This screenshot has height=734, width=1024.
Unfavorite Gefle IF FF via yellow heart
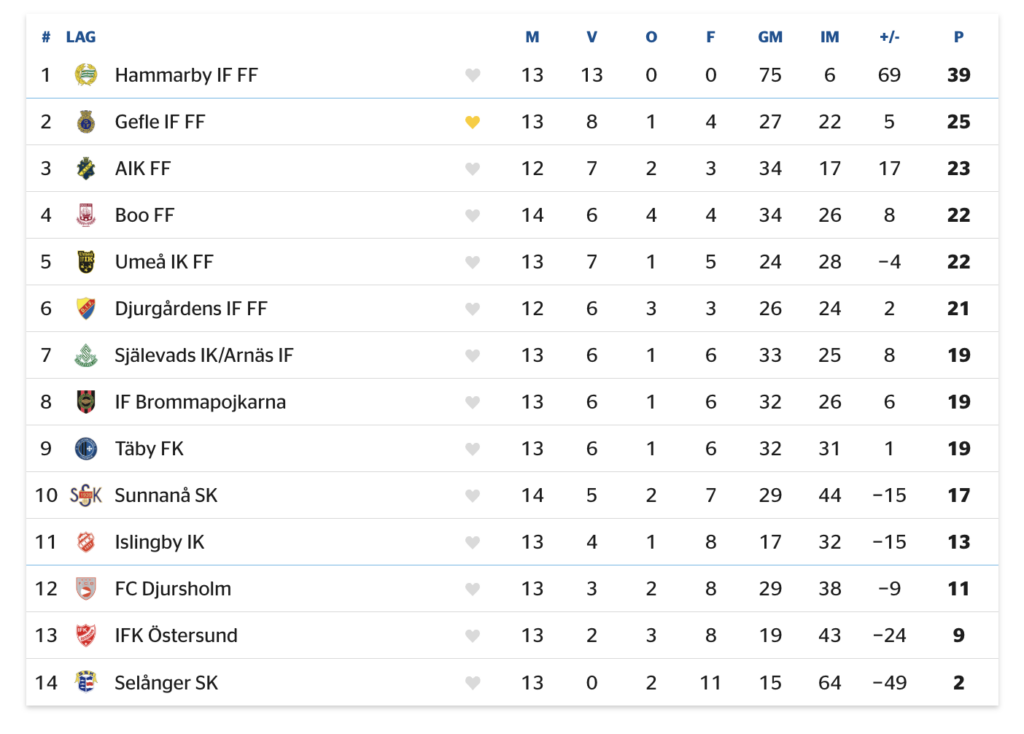(472, 121)
